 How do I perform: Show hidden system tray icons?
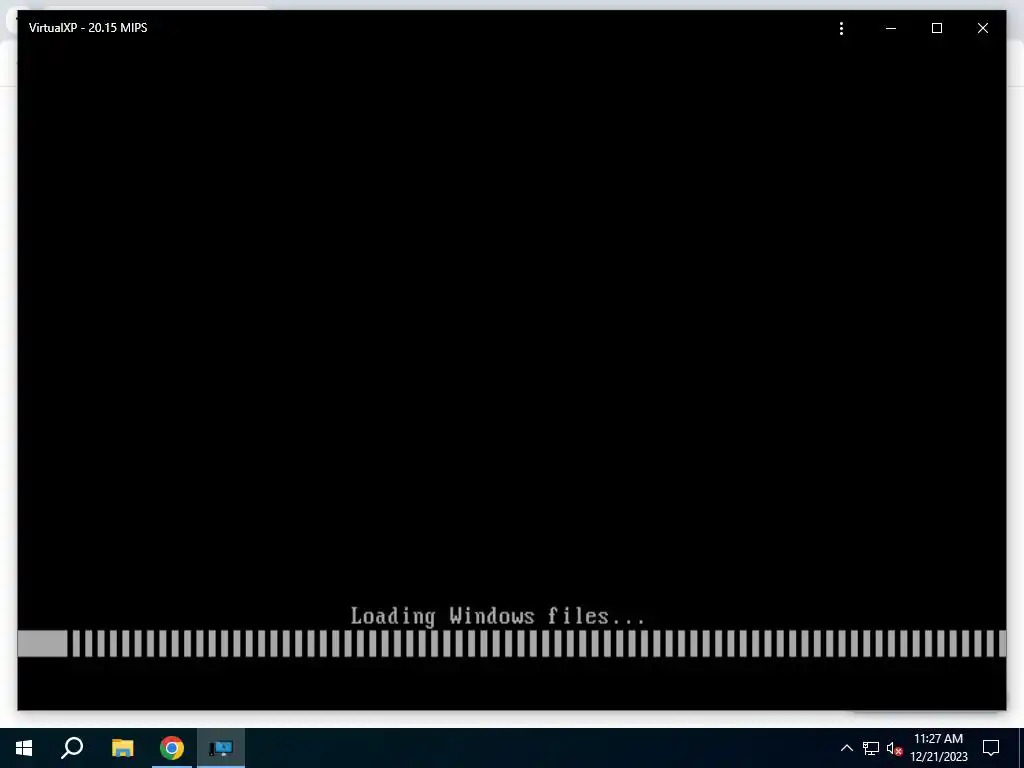click(846, 748)
